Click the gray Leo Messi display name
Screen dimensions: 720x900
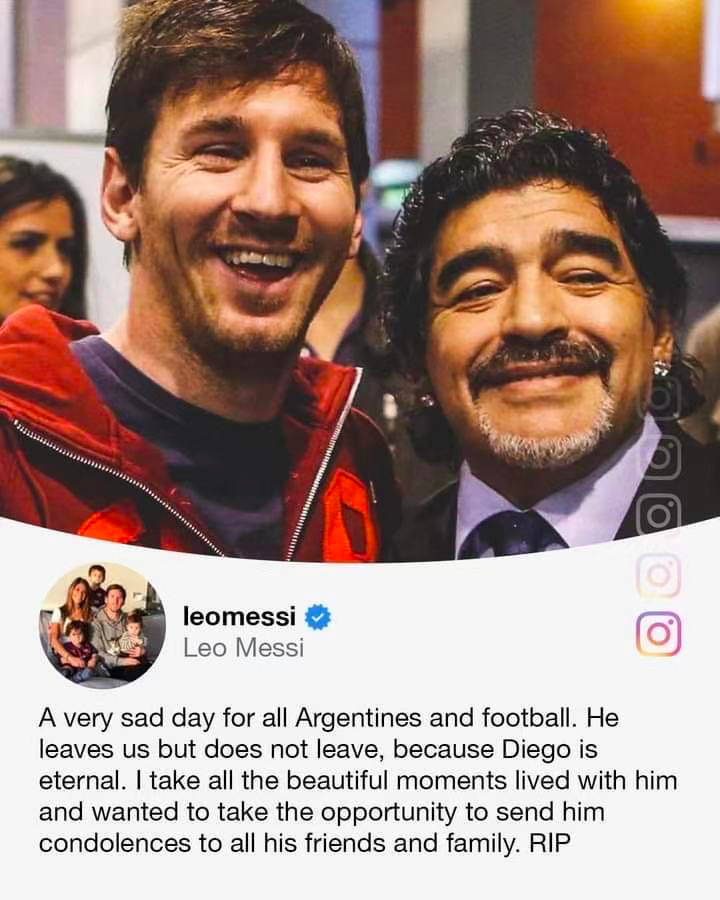click(243, 648)
